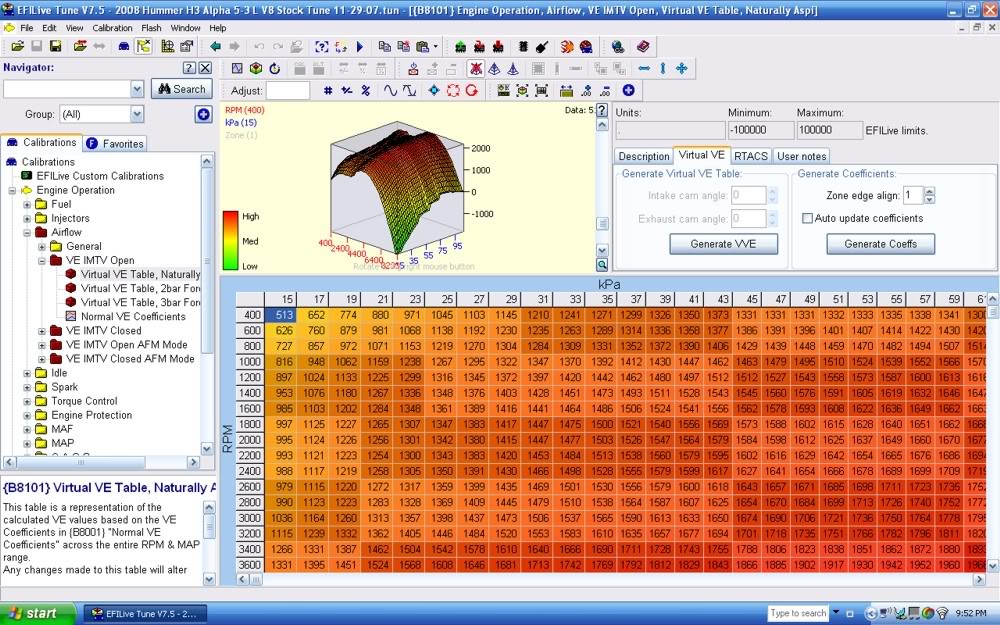The width and height of the screenshot is (1000, 625).
Task: Click the binoculars Search button
Action: click(180, 89)
